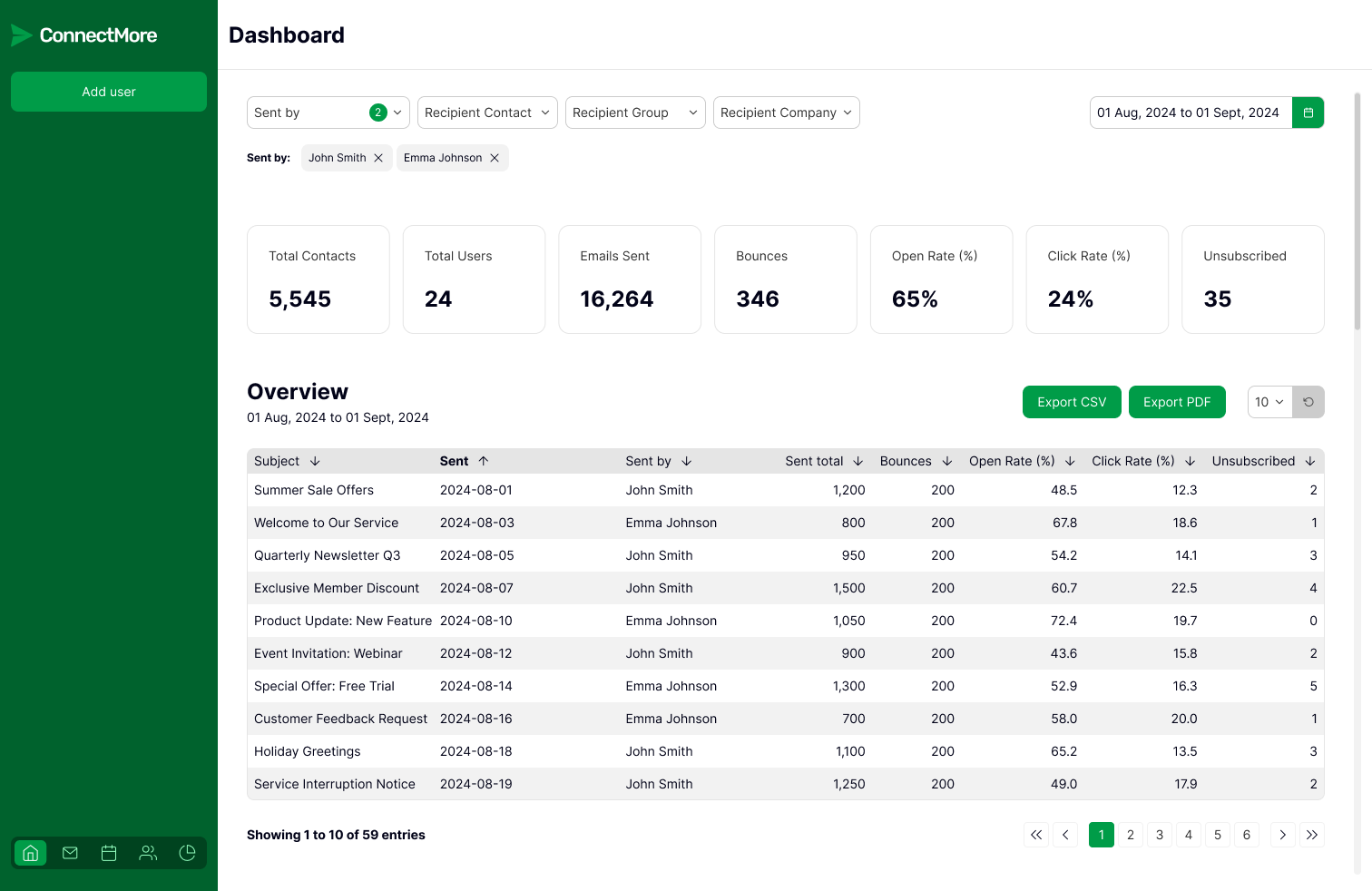Click the Add user button
Viewport: 1372px width, 891px height.
109,92
